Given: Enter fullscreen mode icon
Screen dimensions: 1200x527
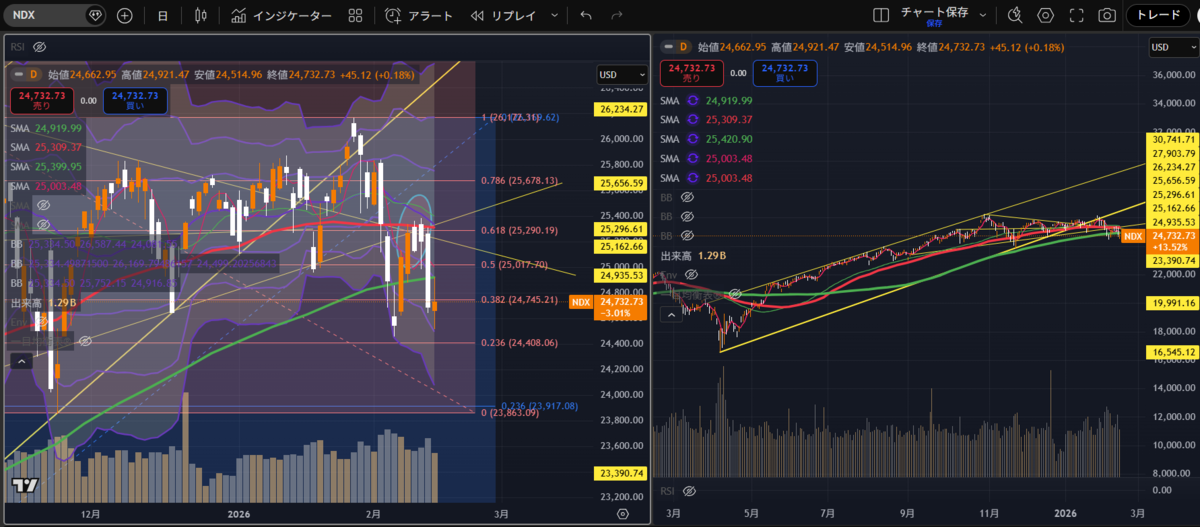Looking at the screenshot, I should (x=1076, y=16).
